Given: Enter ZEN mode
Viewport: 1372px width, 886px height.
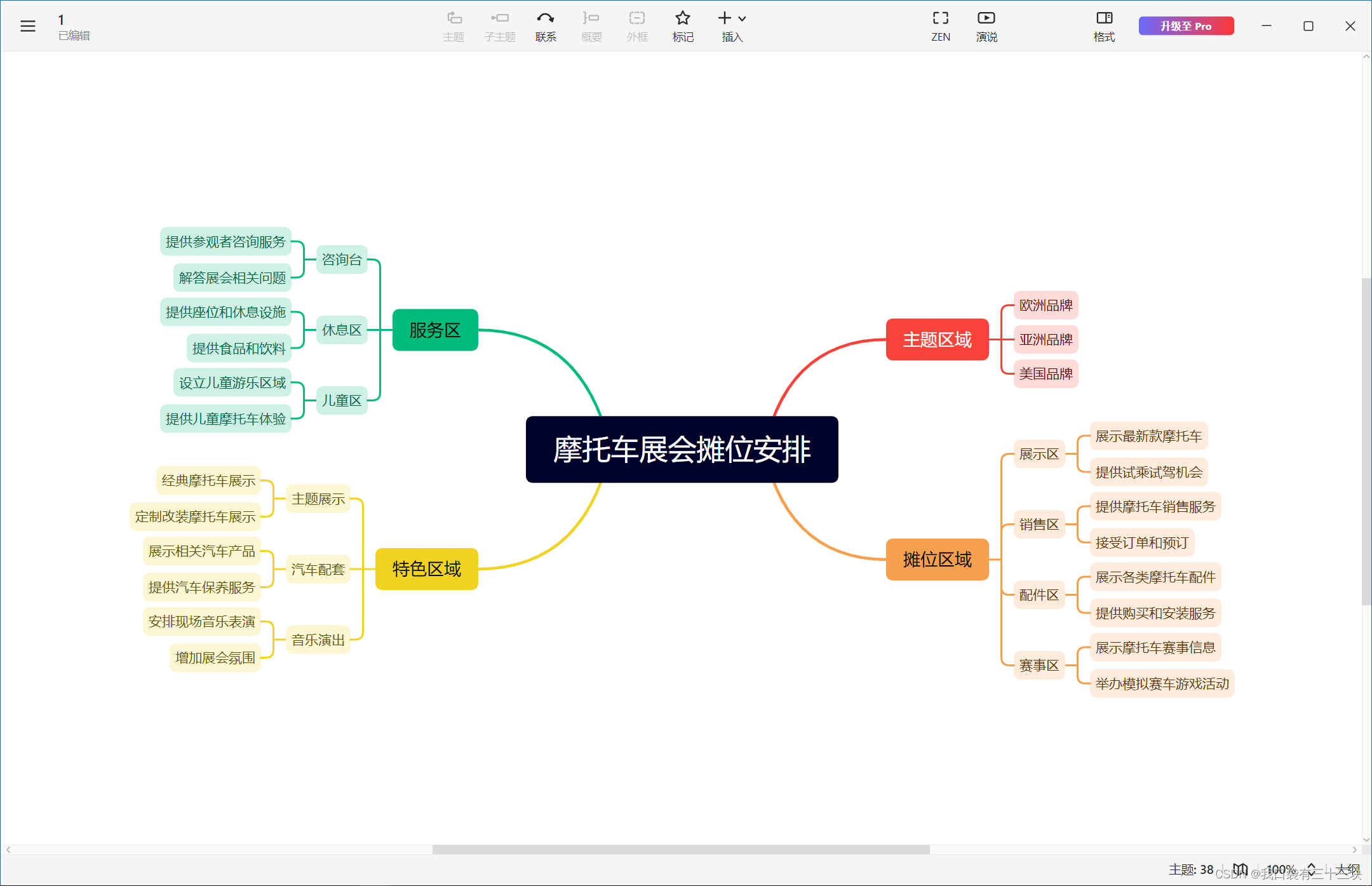Looking at the screenshot, I should click(941, 27).
